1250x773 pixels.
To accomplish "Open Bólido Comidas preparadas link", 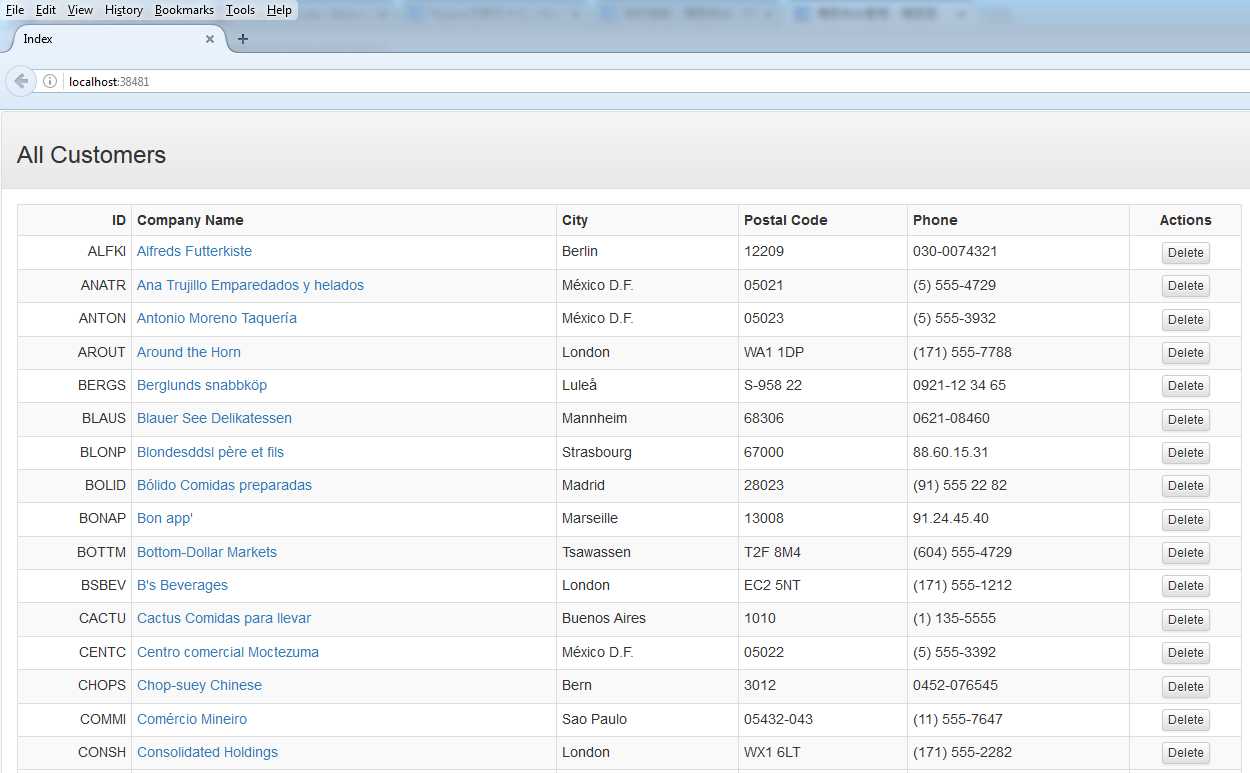I will [x=224, y=485].
